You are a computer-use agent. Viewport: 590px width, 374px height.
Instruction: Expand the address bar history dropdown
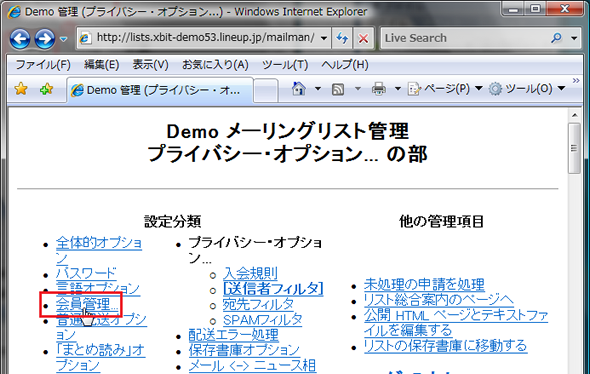[x=324, y=38]
